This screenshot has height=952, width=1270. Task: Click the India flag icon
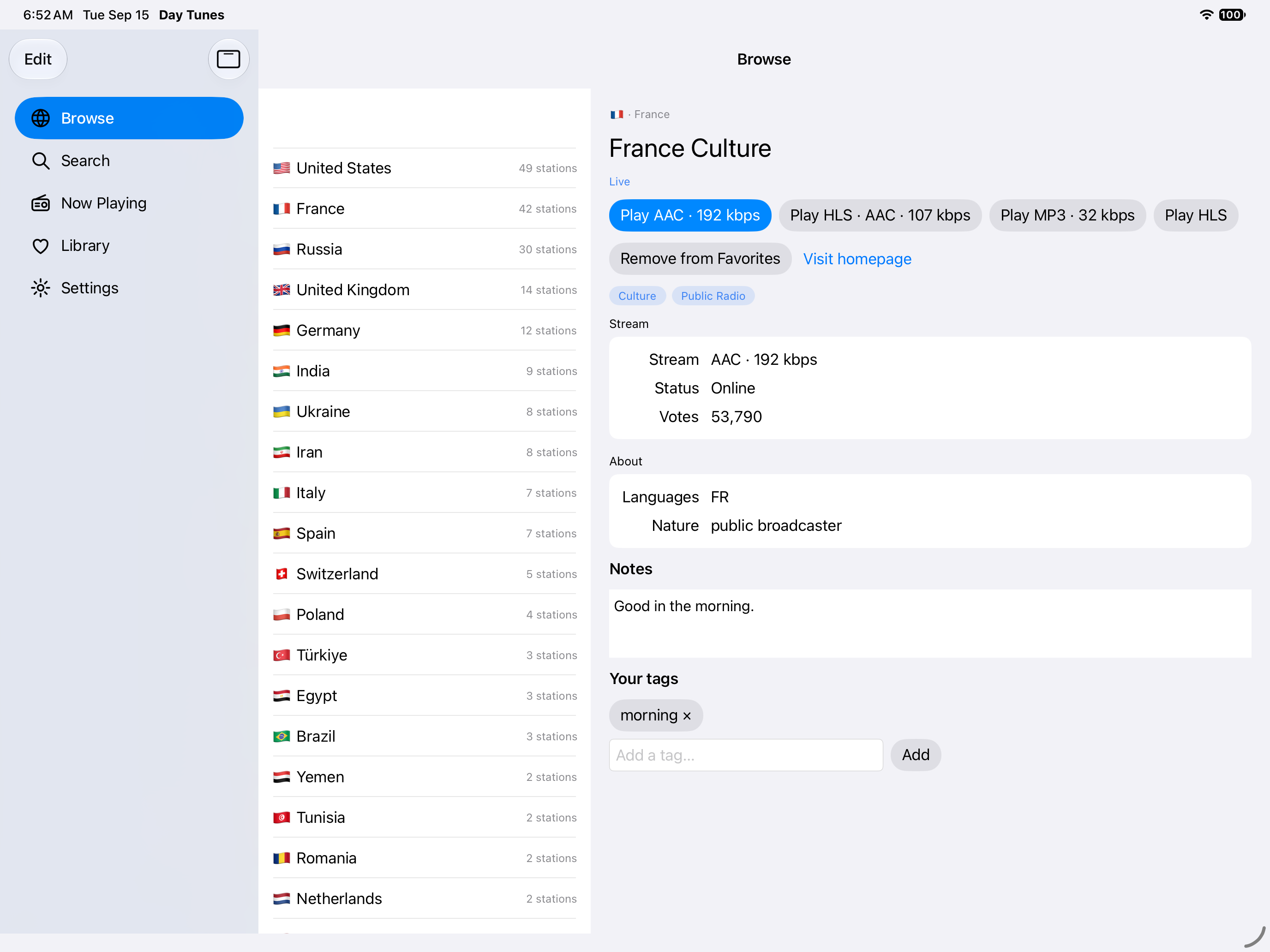click(x=282, y=371)
